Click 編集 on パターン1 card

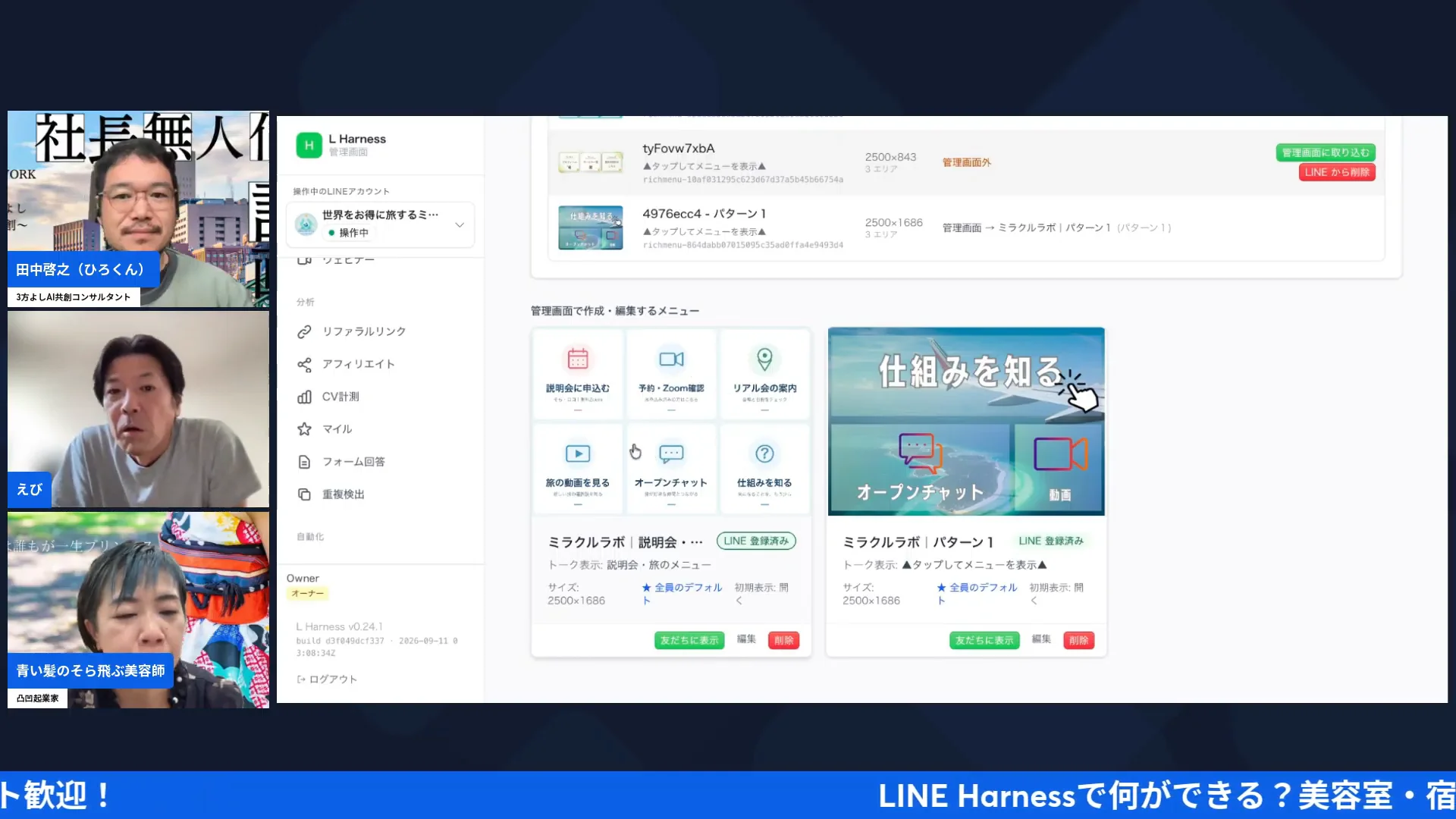[1041, 639]
